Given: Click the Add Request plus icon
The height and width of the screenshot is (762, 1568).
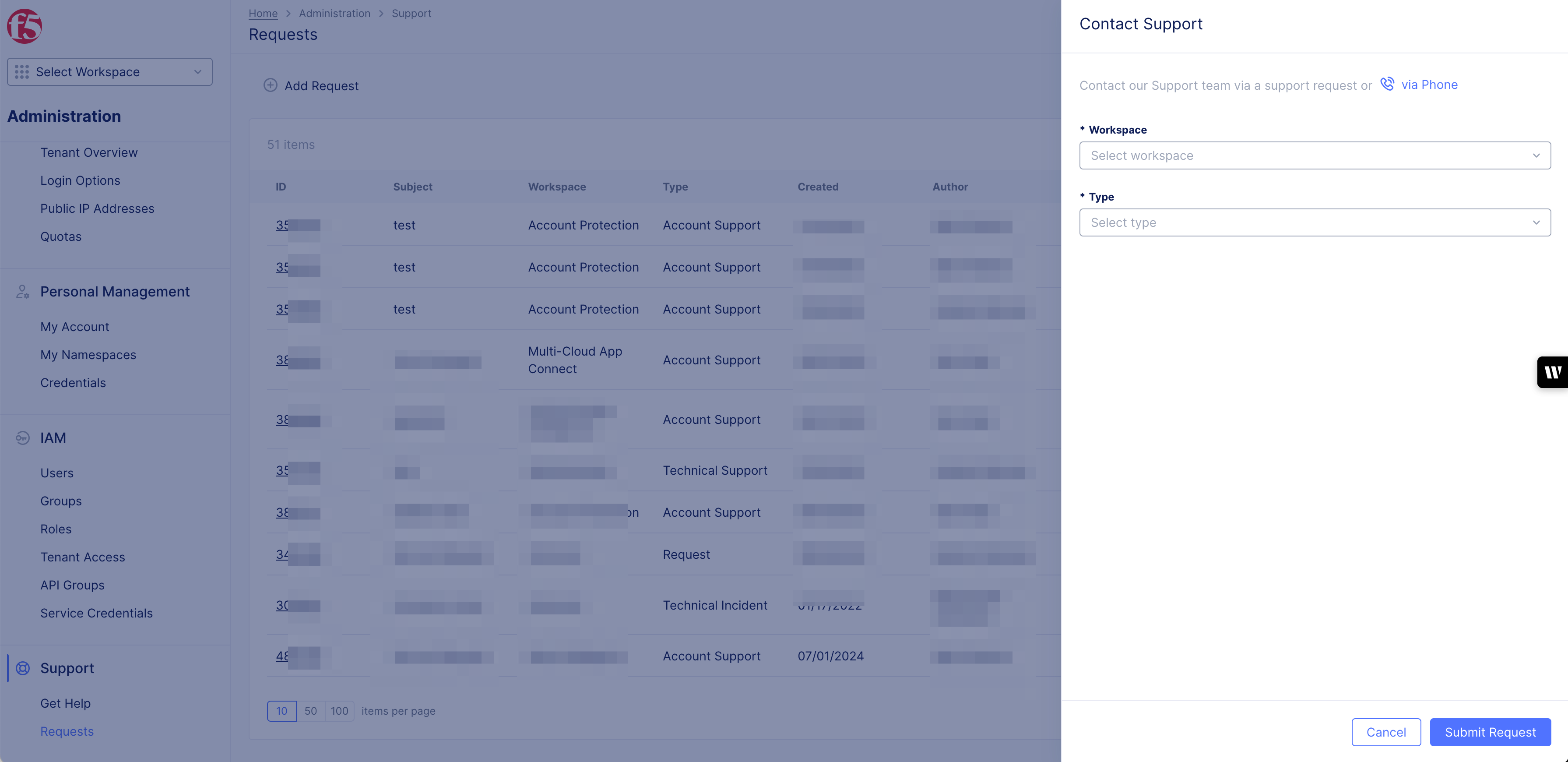Looking at the screenshot, I should click(270, 85).
